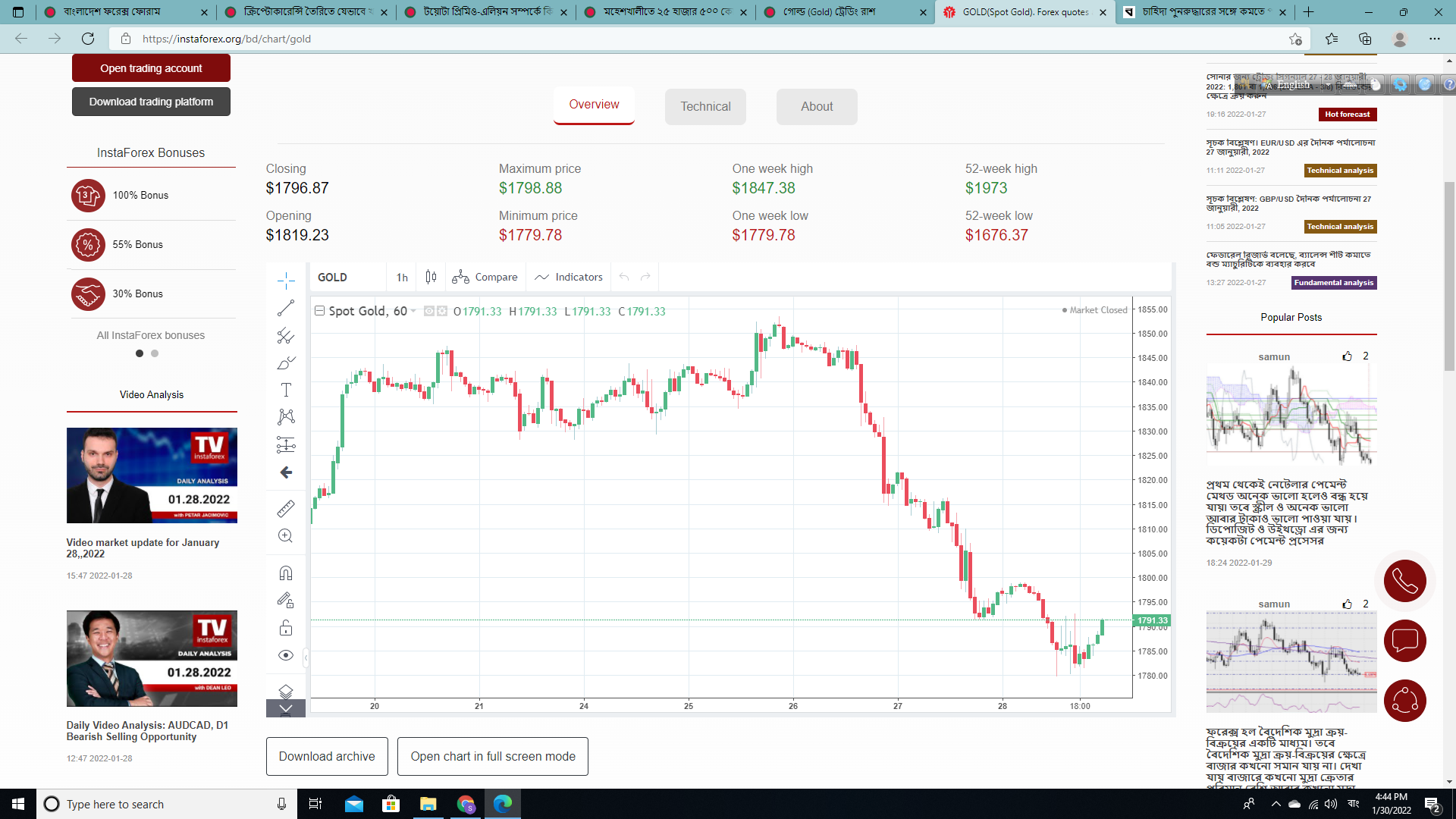
Task: Click the red share circle button
Action: click(x=1405, y=701)
